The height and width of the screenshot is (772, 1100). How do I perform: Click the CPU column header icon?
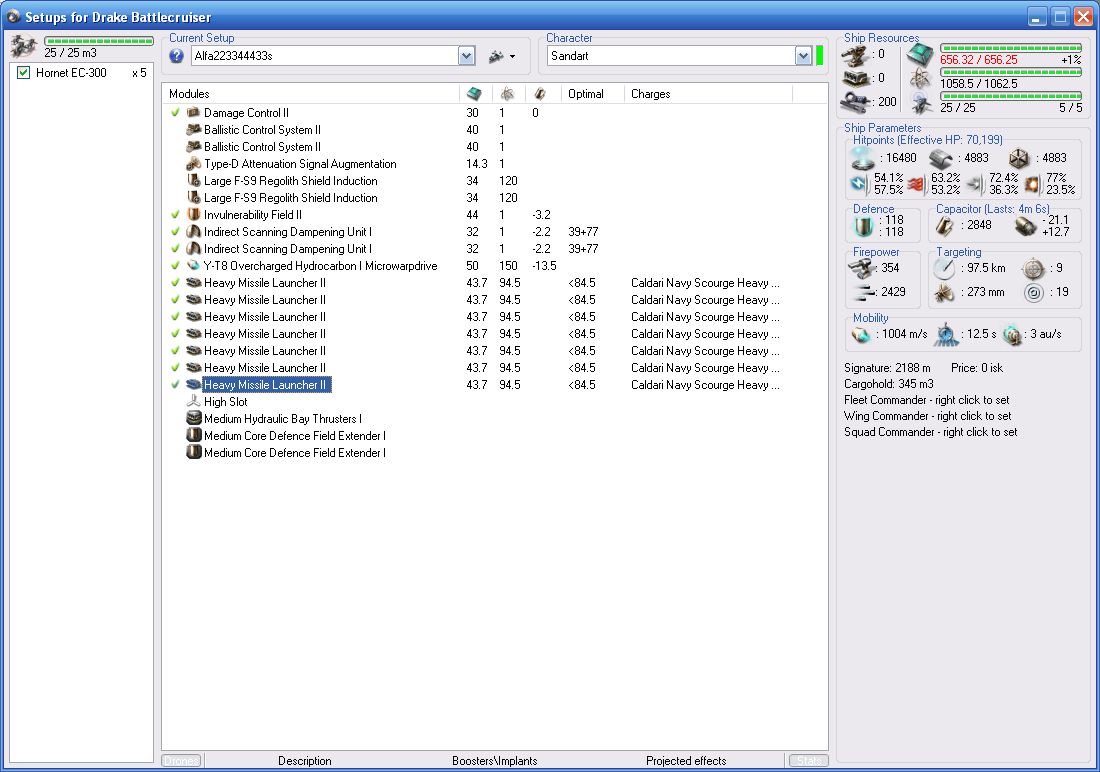tap(474, 94)
